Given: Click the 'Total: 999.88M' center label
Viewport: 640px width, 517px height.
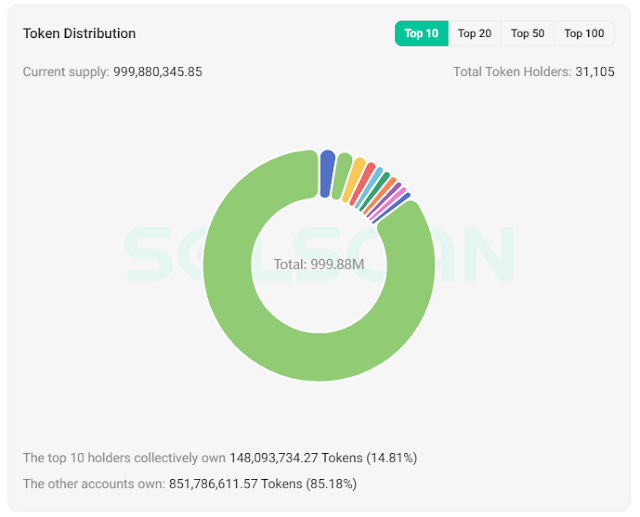Looking at the screenshot, I should [x=319, y=264].
